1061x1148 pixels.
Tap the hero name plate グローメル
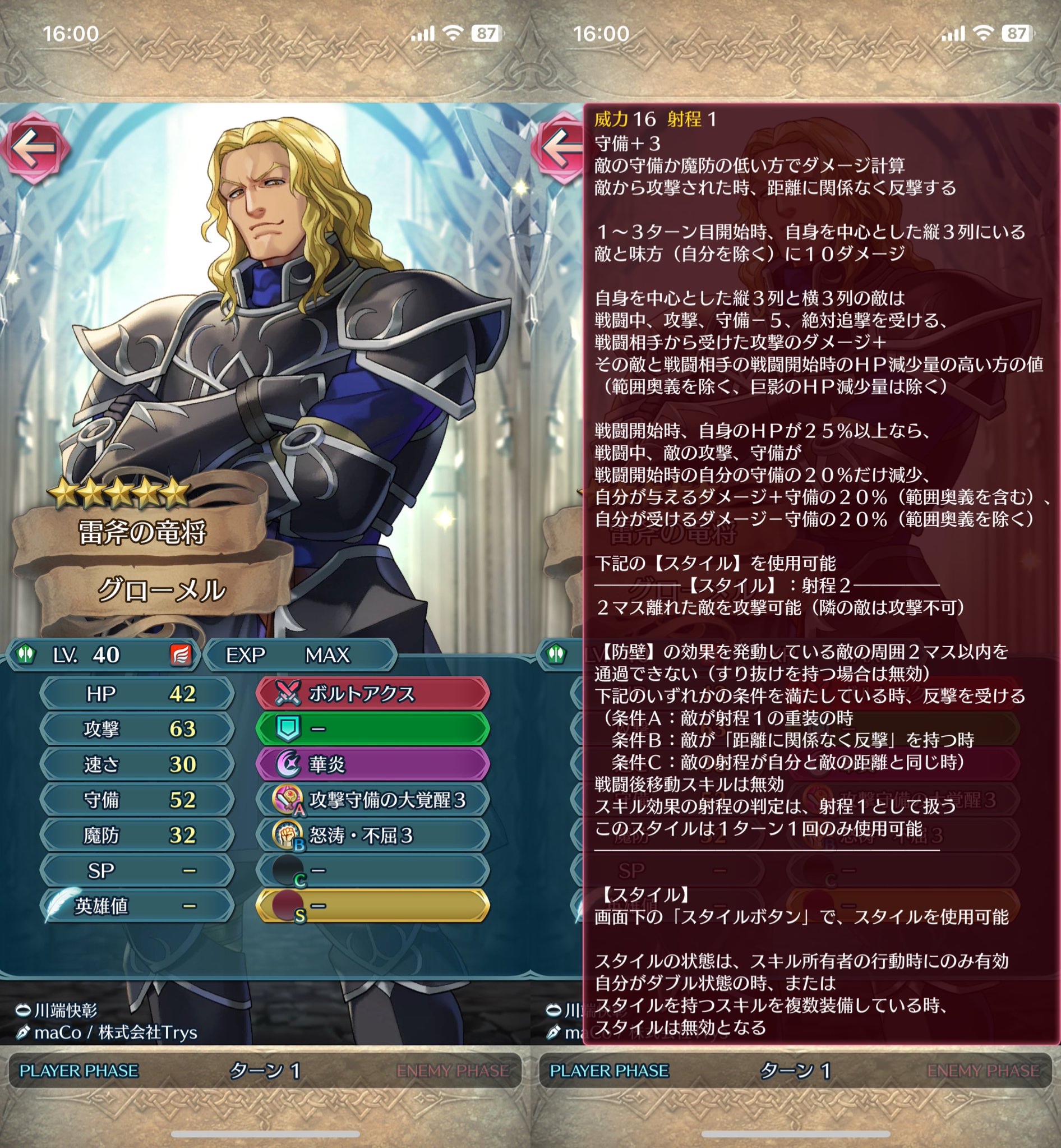(162, 591)
